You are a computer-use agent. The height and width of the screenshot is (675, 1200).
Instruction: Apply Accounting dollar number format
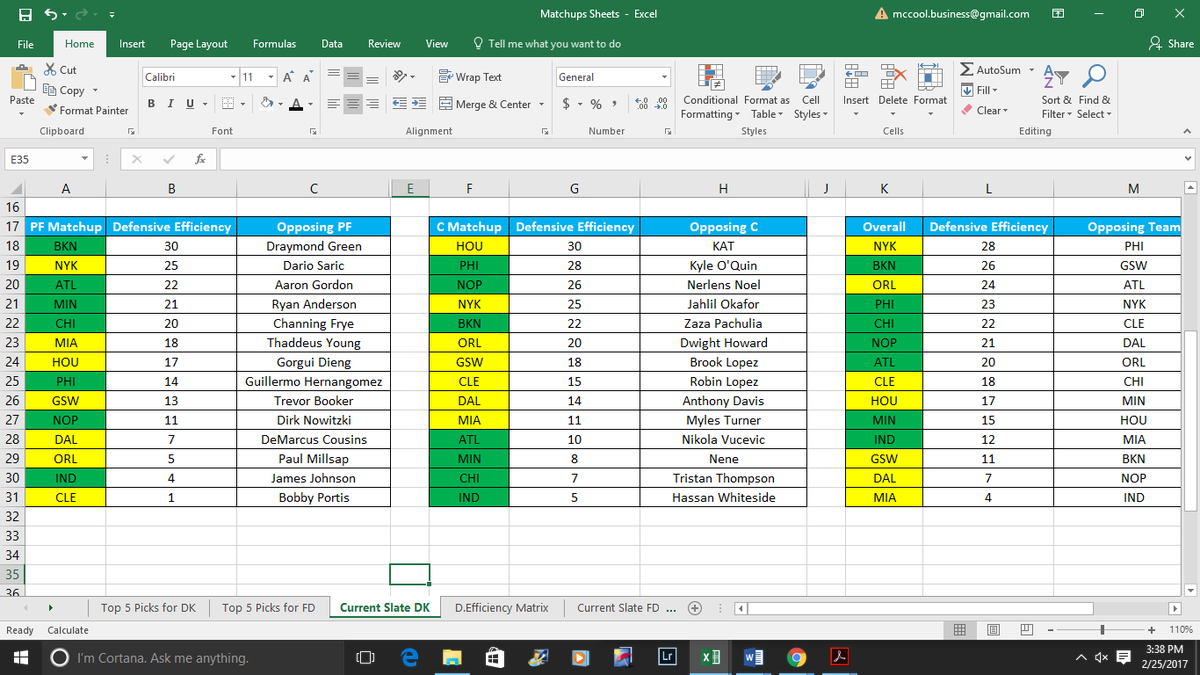click(x=567, y=104)
